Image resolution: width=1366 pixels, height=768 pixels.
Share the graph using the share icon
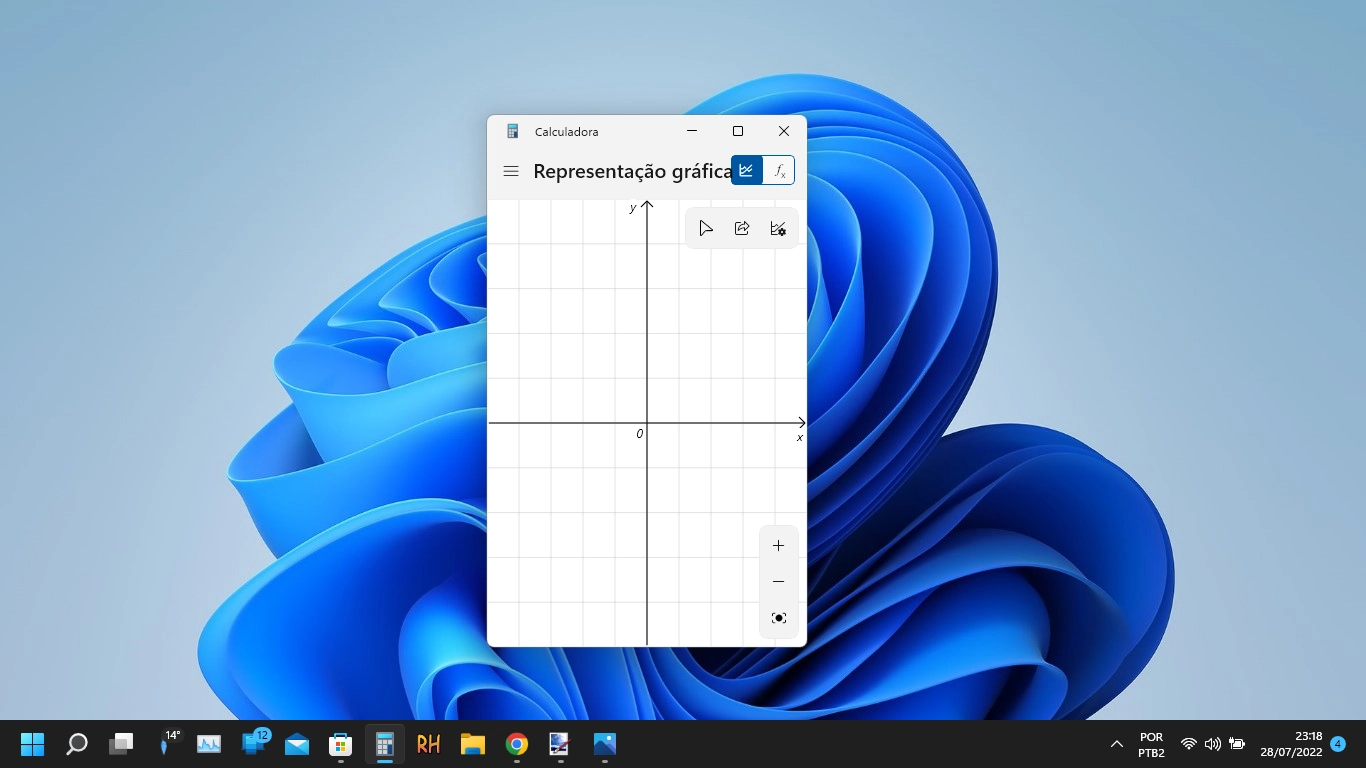pos(742,228)
